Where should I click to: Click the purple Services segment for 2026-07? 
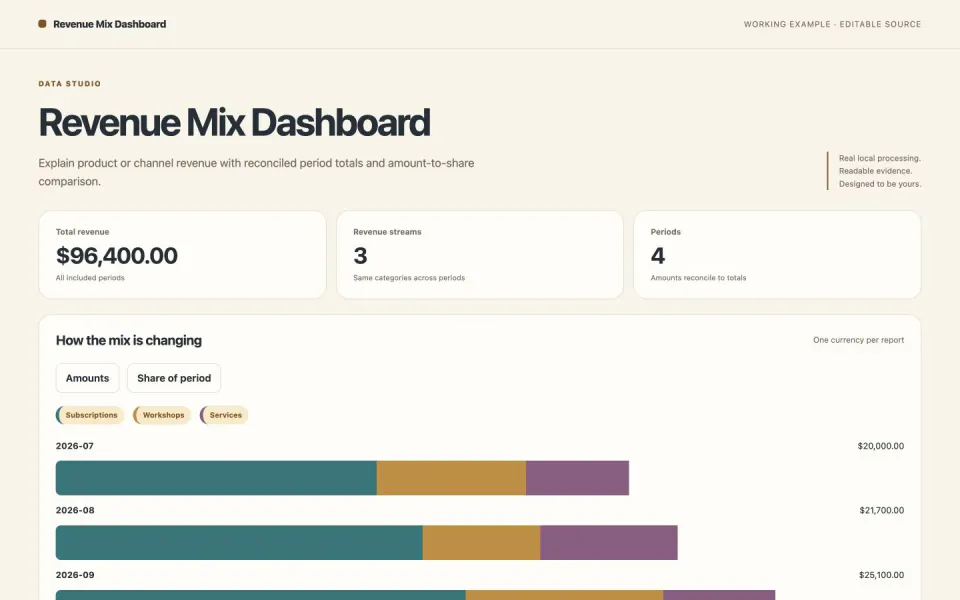tap(577, 478)
